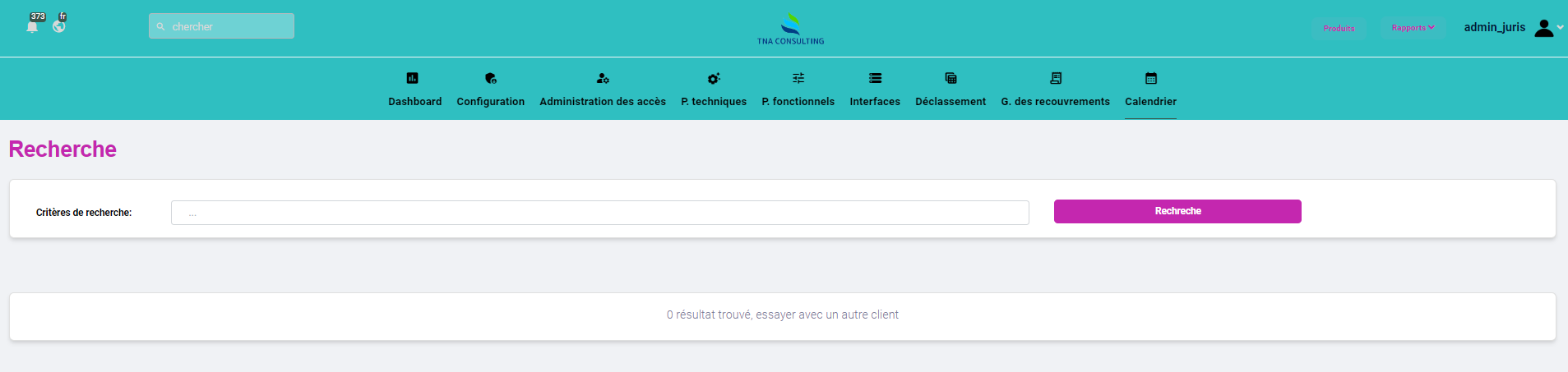The image size is (1568, 372).
Task: Click the Administration des accès user icon
Action: [x=603, y=78]
